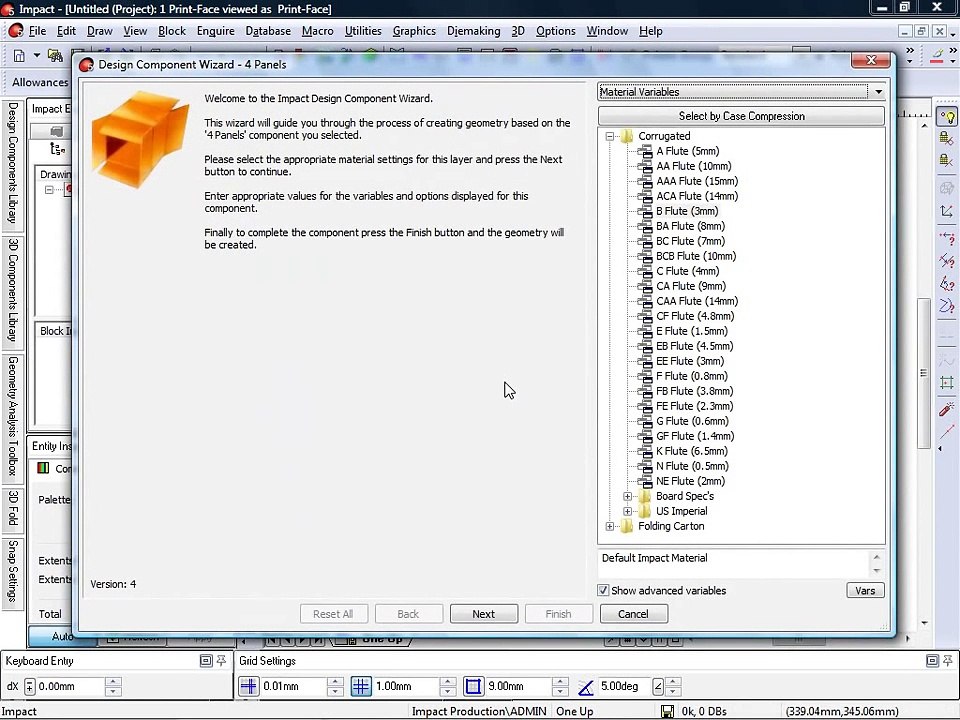Select the distance enquiry tool with question mark
The image size is (960, 720).
[x=947, y=238]
